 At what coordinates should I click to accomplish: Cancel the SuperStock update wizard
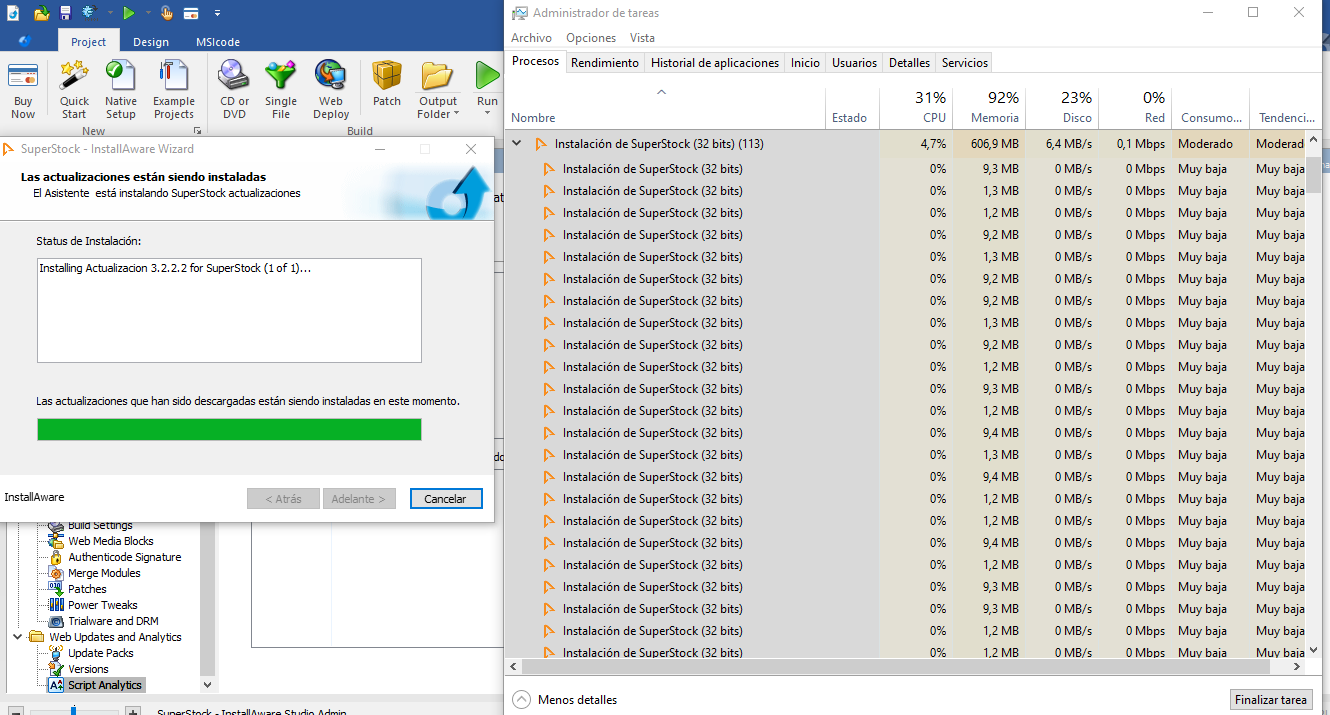pos(446,498)
